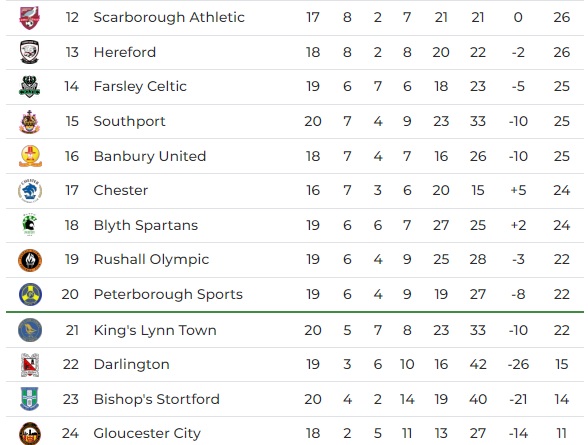Click the Darlington club badge
Viewport: 588px width, 445px height.
coord(30,364)
